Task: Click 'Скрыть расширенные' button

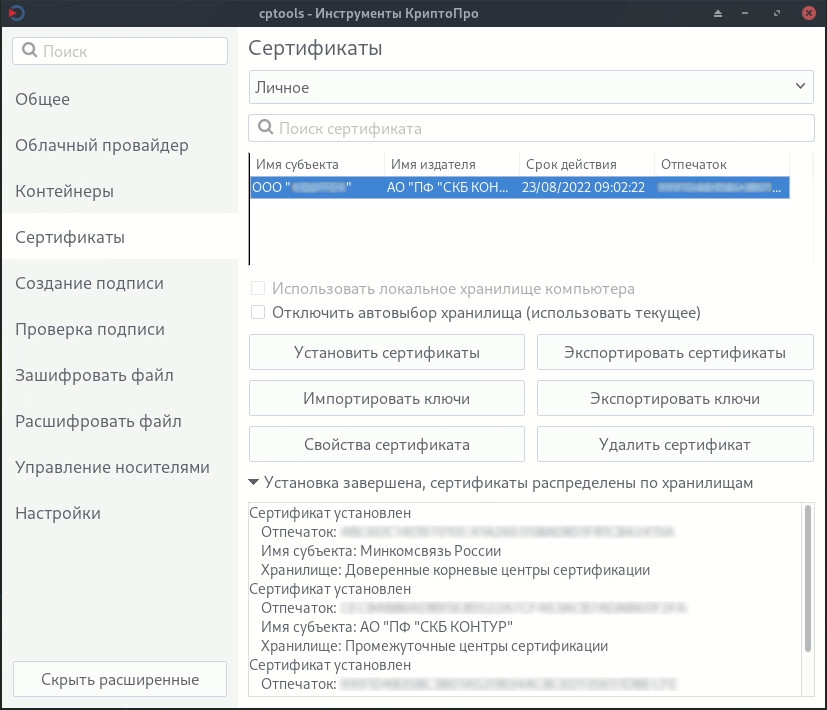Action: [120, 679]
